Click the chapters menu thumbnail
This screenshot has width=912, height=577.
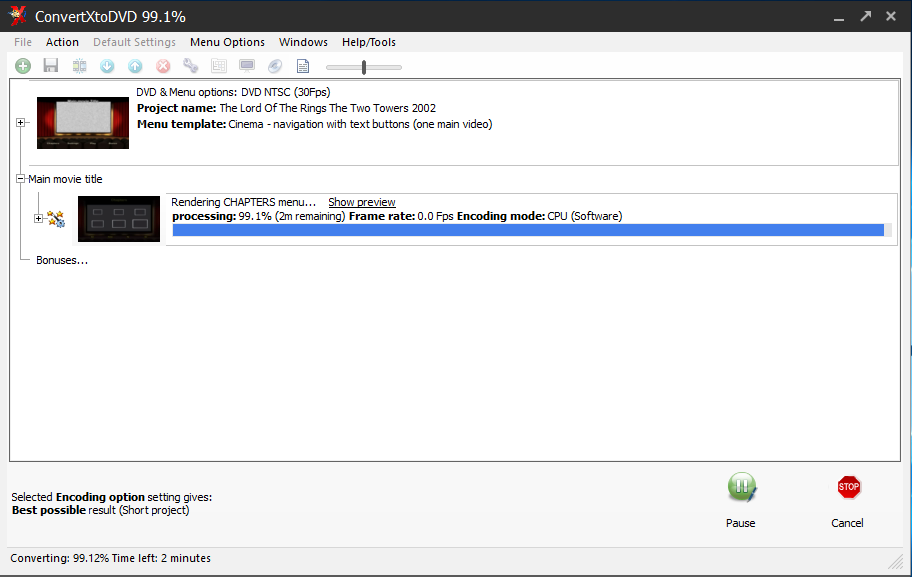pos(119,219)
